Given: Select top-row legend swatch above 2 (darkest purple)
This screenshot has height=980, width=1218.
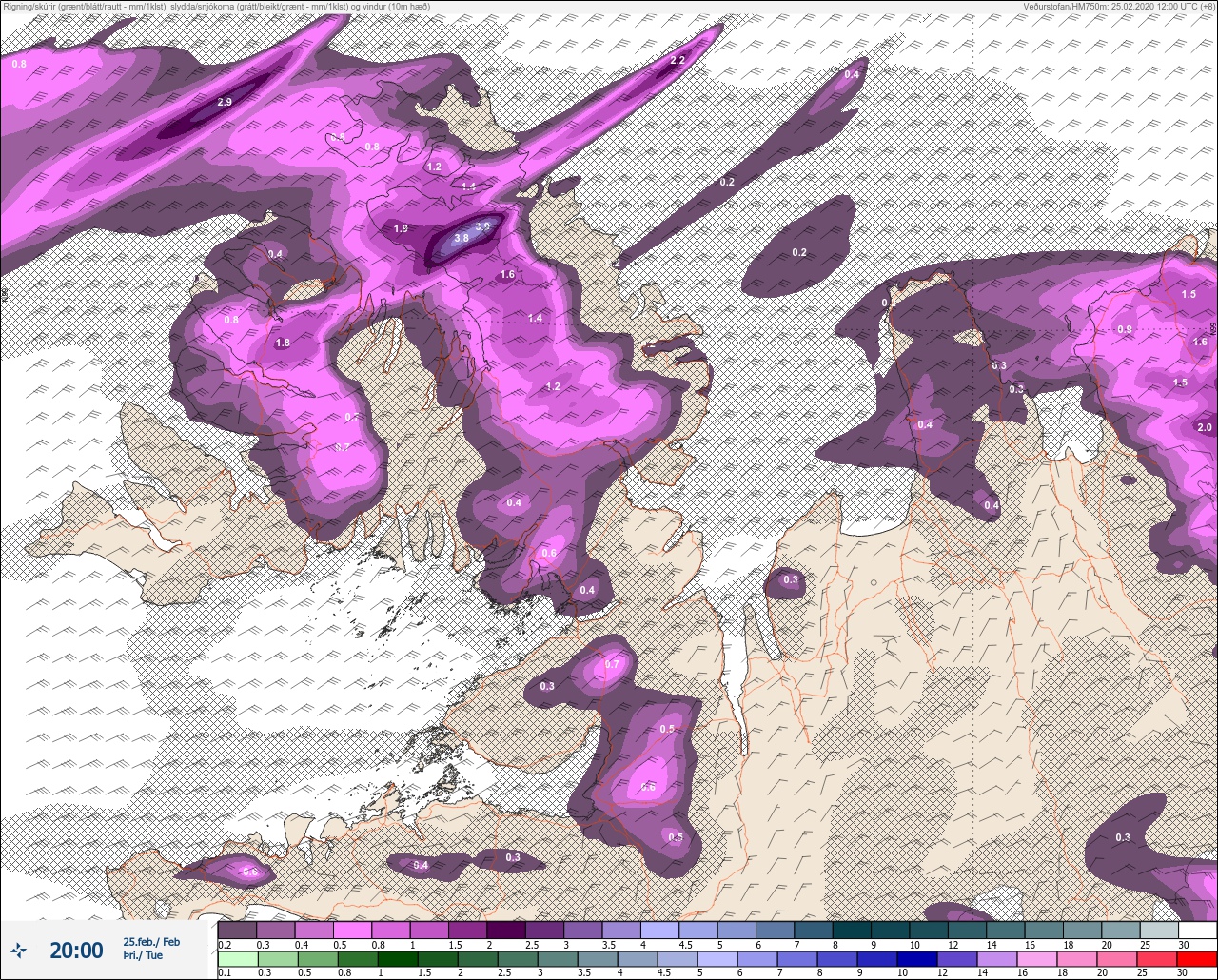Looking at the screenshot, I should 505,930.
